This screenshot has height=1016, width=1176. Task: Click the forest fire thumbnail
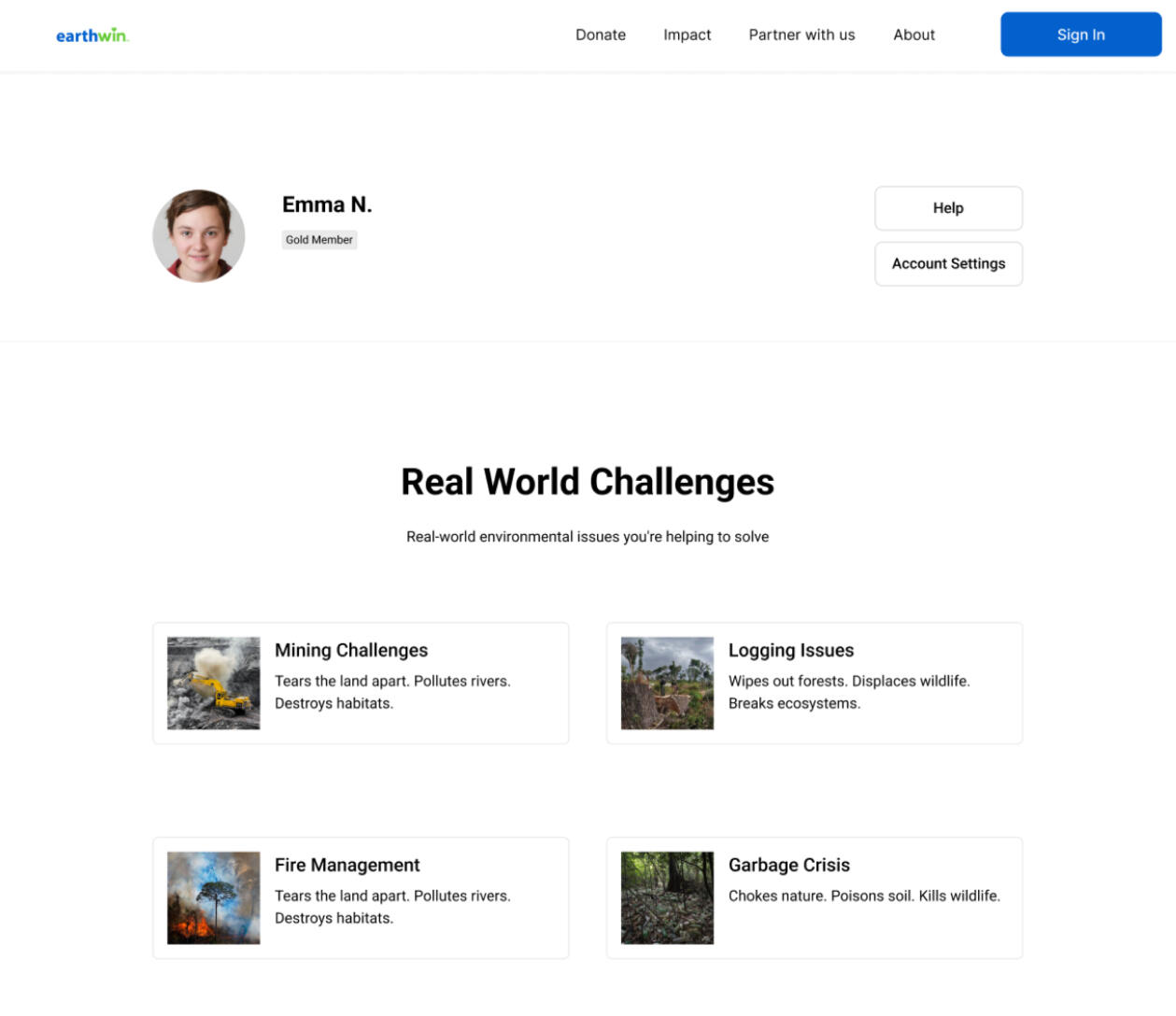click(x=213, y=897)
